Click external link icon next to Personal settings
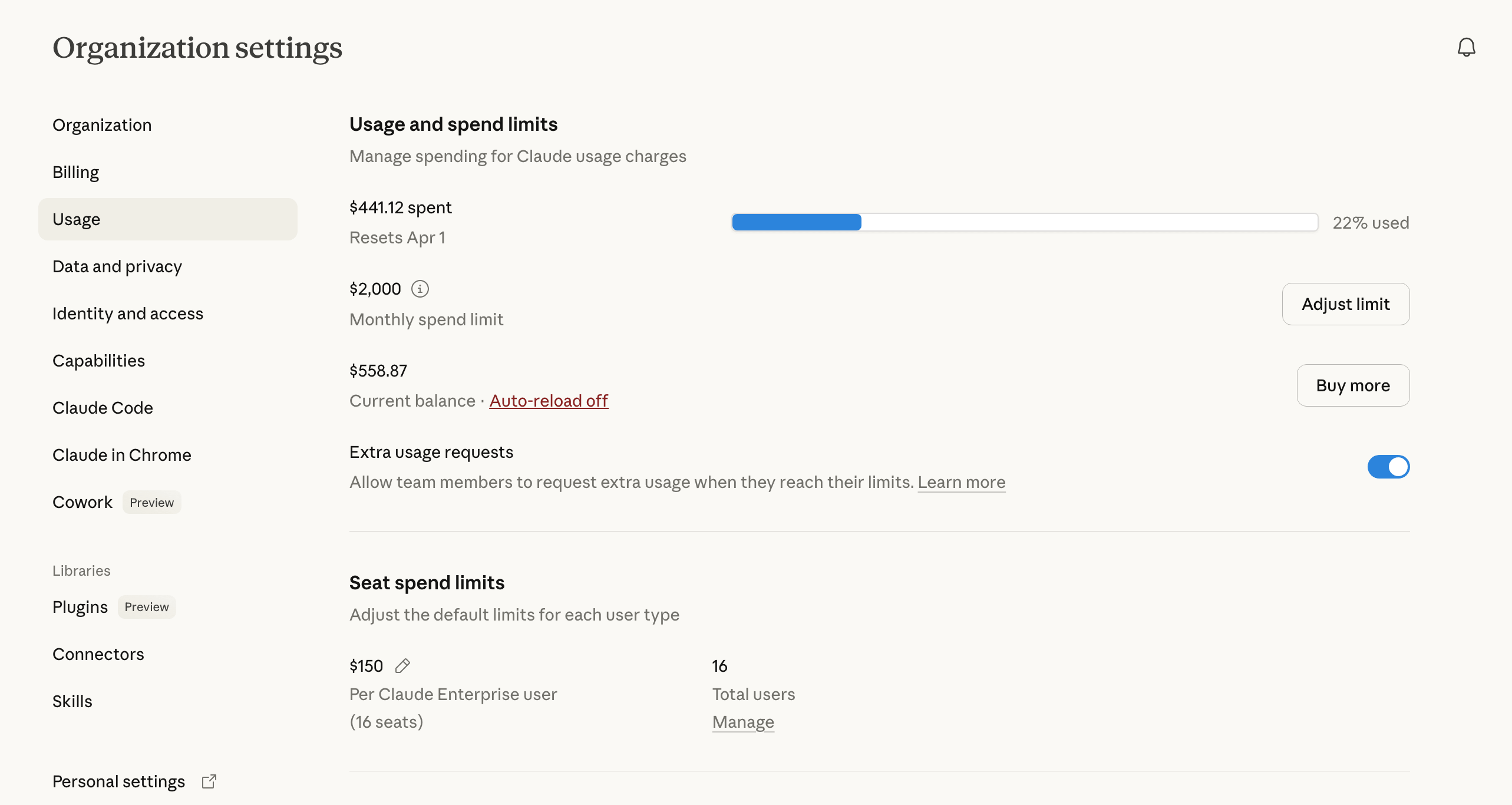The width and height of the screenshot is (1512, 805). tap(209, 781)
